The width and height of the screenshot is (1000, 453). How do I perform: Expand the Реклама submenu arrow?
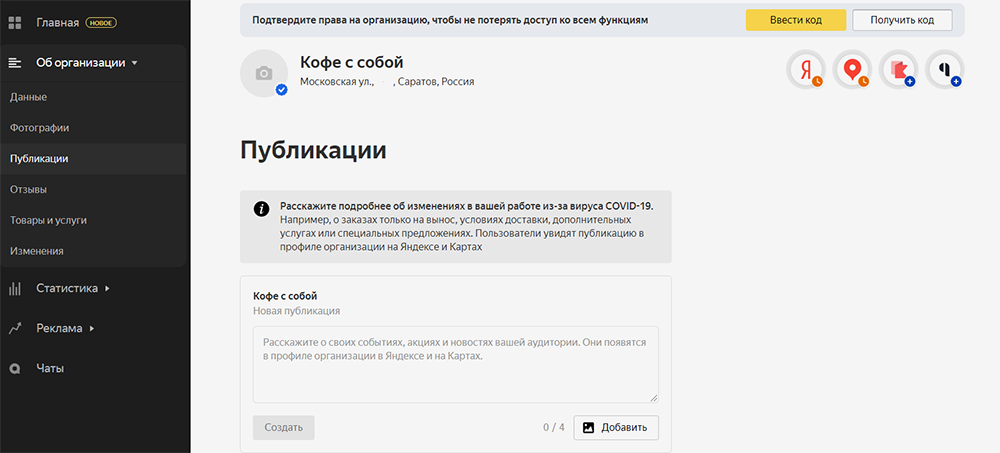[92, 329]
